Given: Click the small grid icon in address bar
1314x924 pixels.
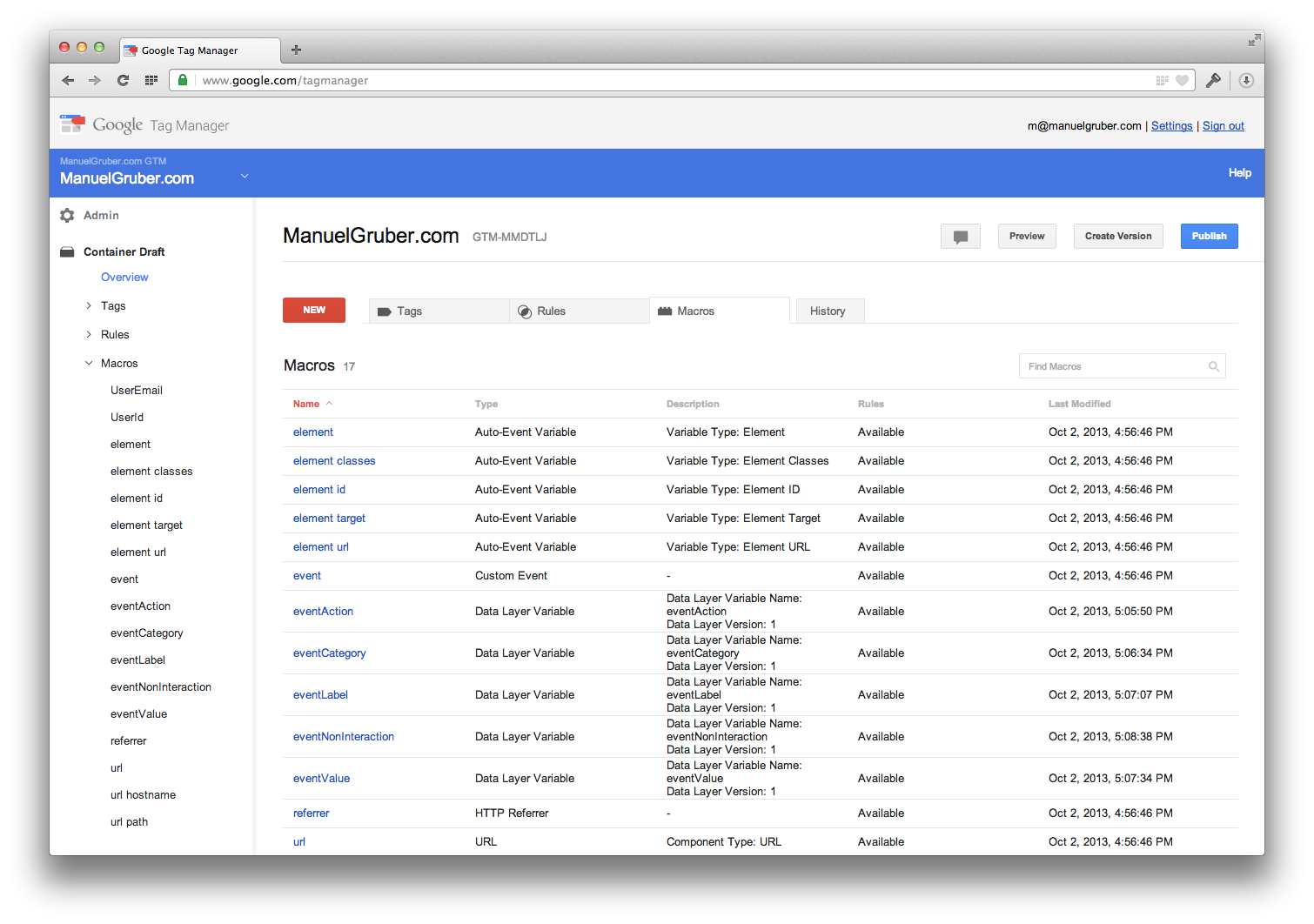Looking at the screenshot, I should [x=1162, y=80].
